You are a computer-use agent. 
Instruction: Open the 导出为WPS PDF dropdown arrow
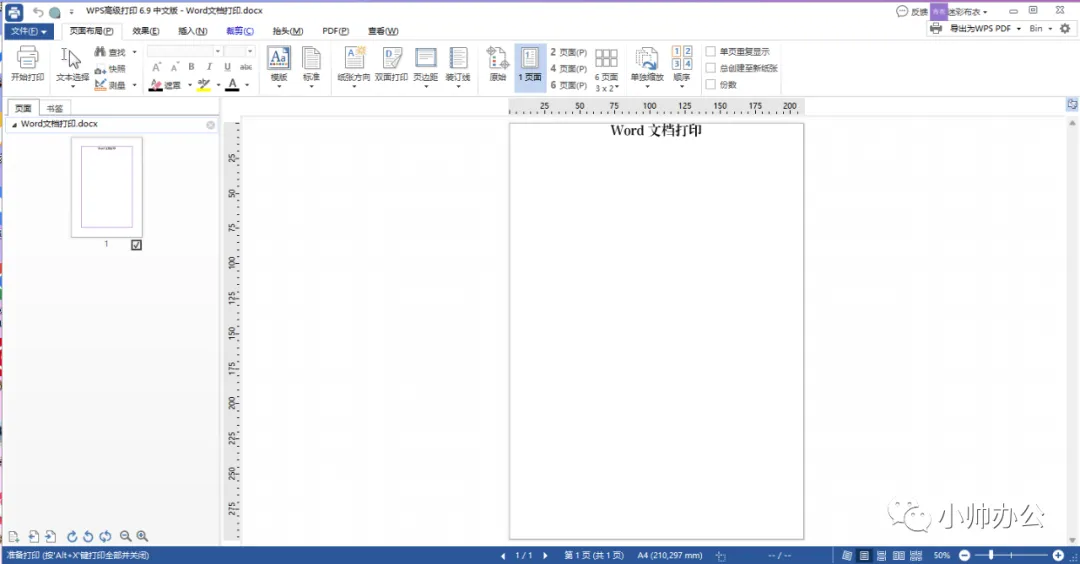1019,29
